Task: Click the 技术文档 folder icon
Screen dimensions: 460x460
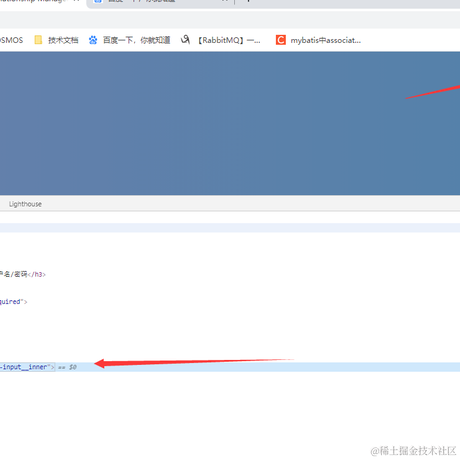Action: click(x=38, y=40)
